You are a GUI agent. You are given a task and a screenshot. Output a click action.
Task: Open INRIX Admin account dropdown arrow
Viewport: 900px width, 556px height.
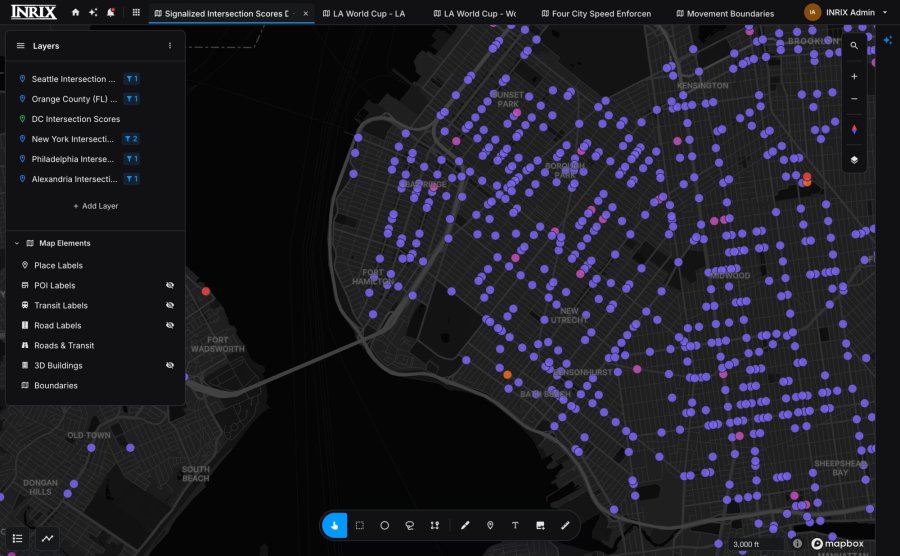(885, 12)
